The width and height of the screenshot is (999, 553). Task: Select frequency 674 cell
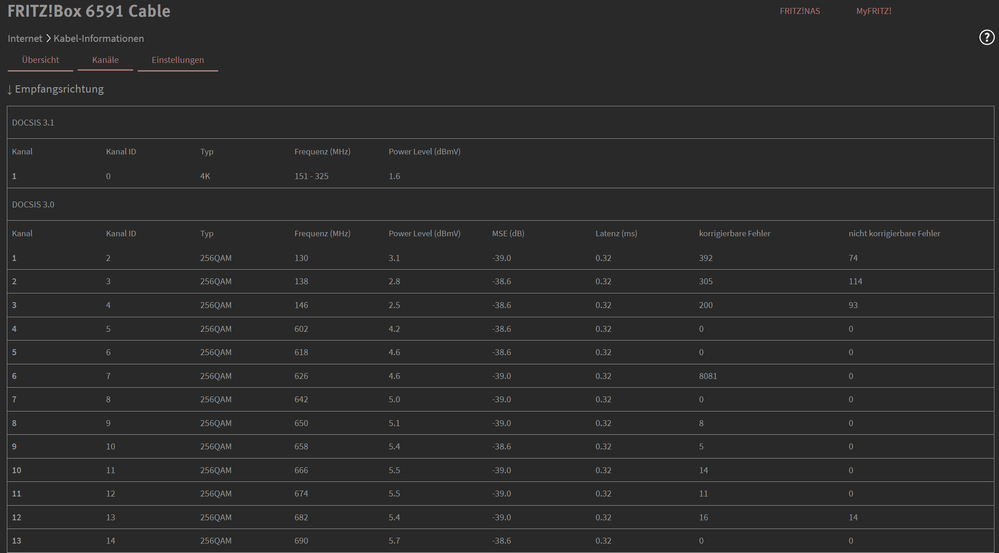pos(301,494)
